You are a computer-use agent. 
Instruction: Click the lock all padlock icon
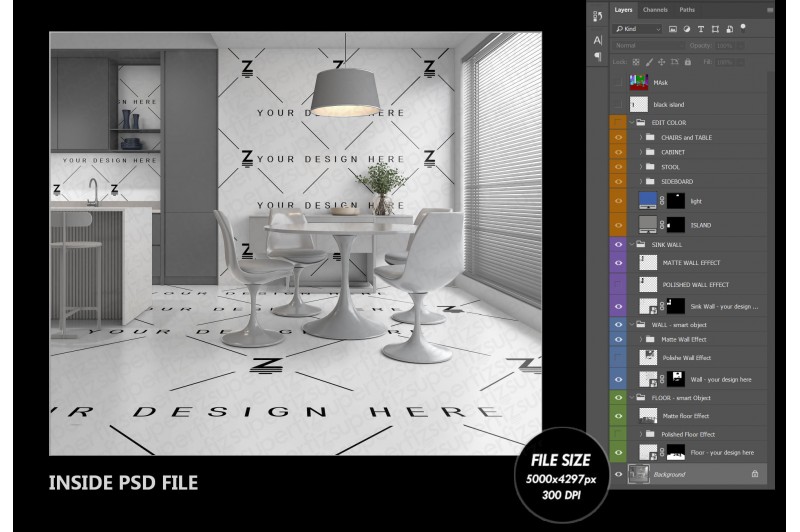point(688,62)
